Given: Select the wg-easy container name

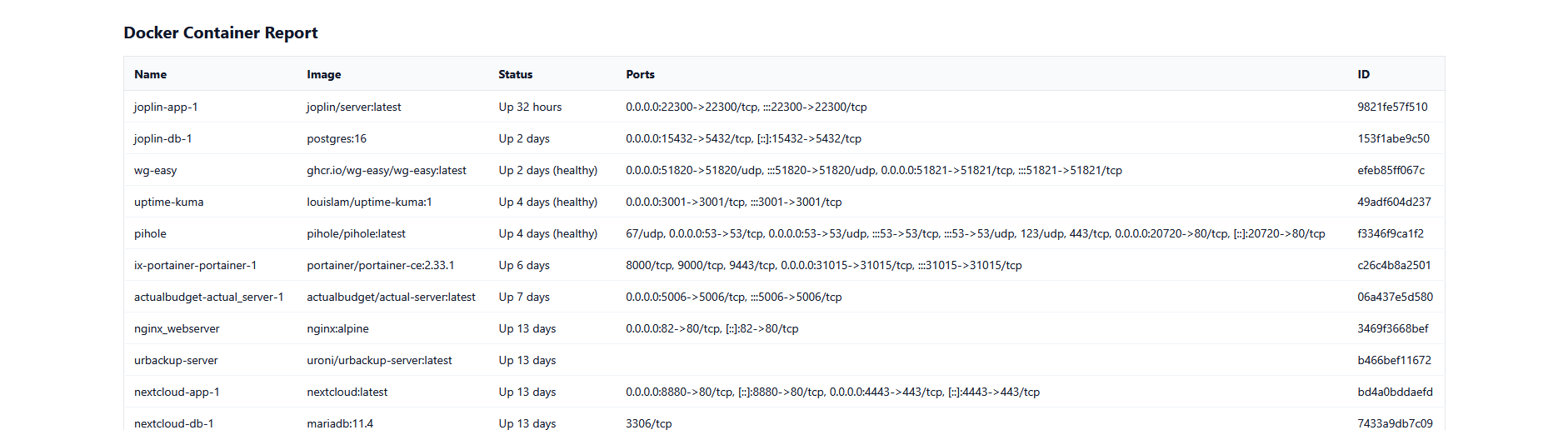Looking at the screenshot, I should pos(156,170).
